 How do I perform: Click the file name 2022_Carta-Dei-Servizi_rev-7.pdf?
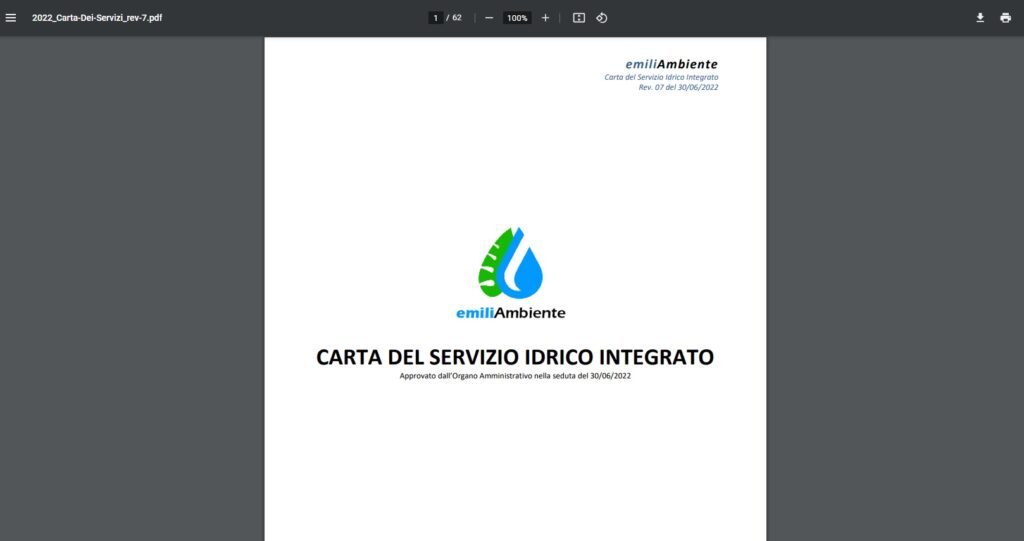(x=97, y=18)
